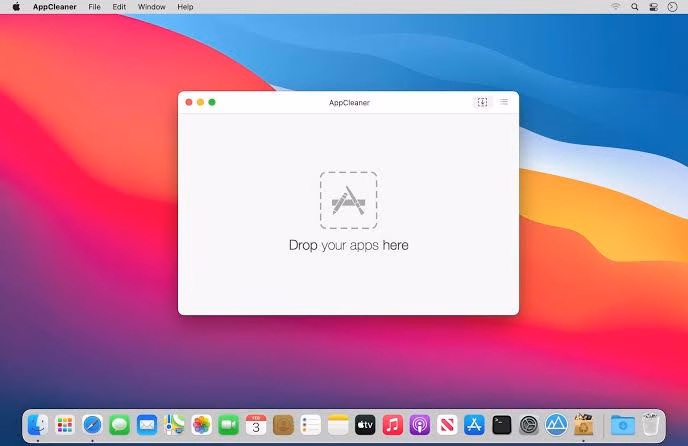Open the Music app in dock
This screenshot has height=446, width=688.
click(392, 424)
